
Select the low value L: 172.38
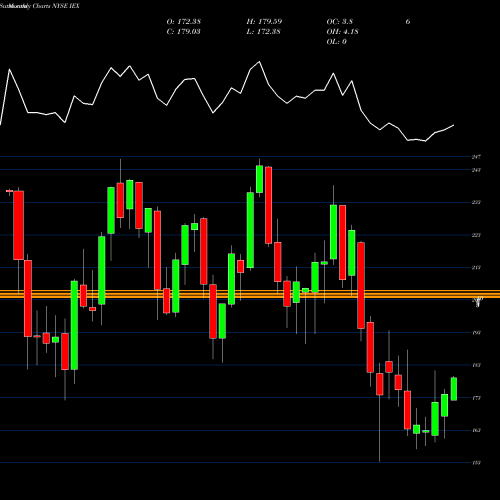(263, 32)
